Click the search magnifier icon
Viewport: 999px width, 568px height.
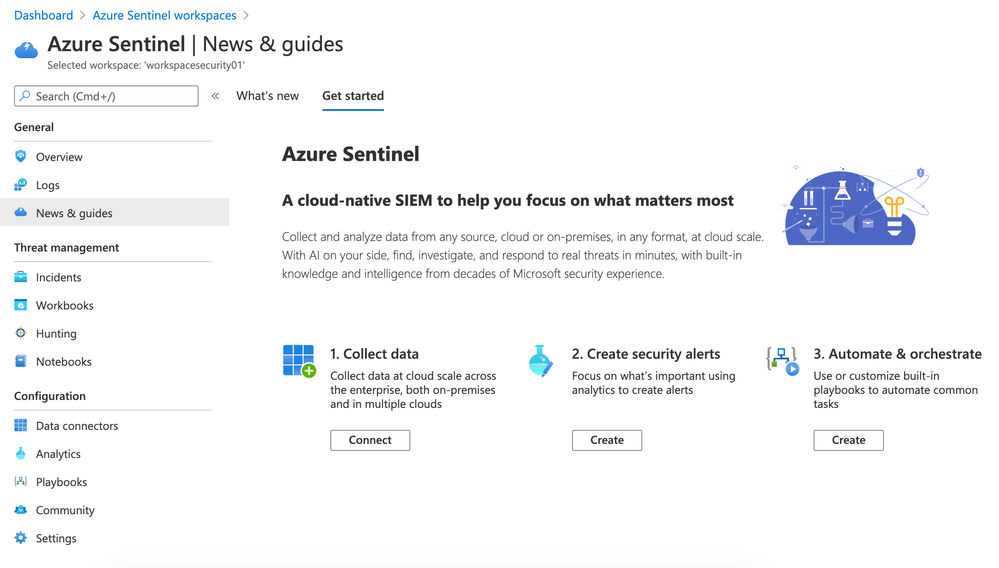(25, 96)
